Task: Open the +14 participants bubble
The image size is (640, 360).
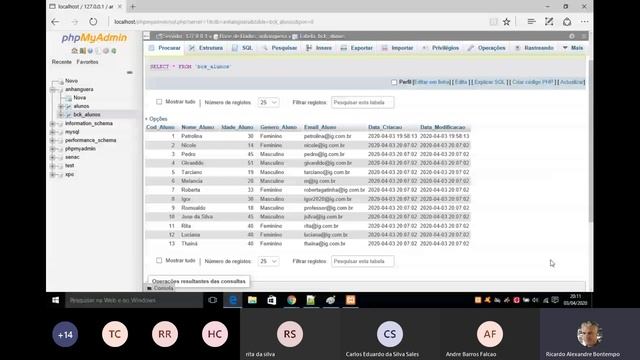Action: [65, 334]
